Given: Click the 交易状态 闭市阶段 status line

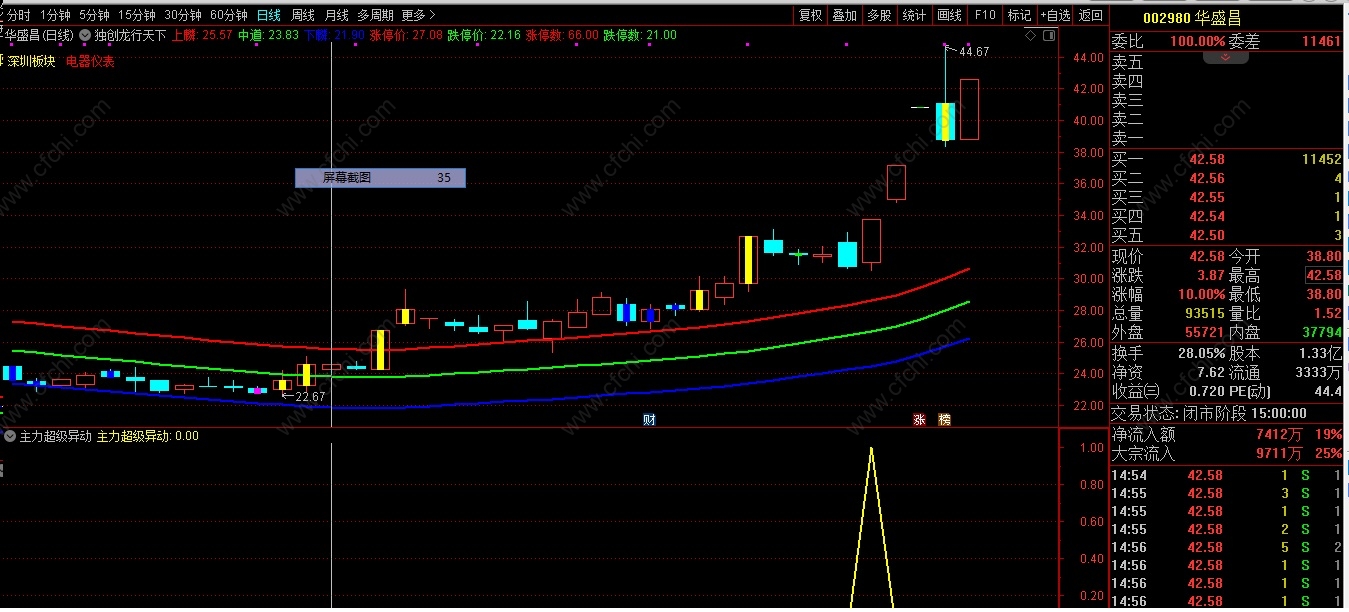Looking at the screenshot, I should [1209, 413].
